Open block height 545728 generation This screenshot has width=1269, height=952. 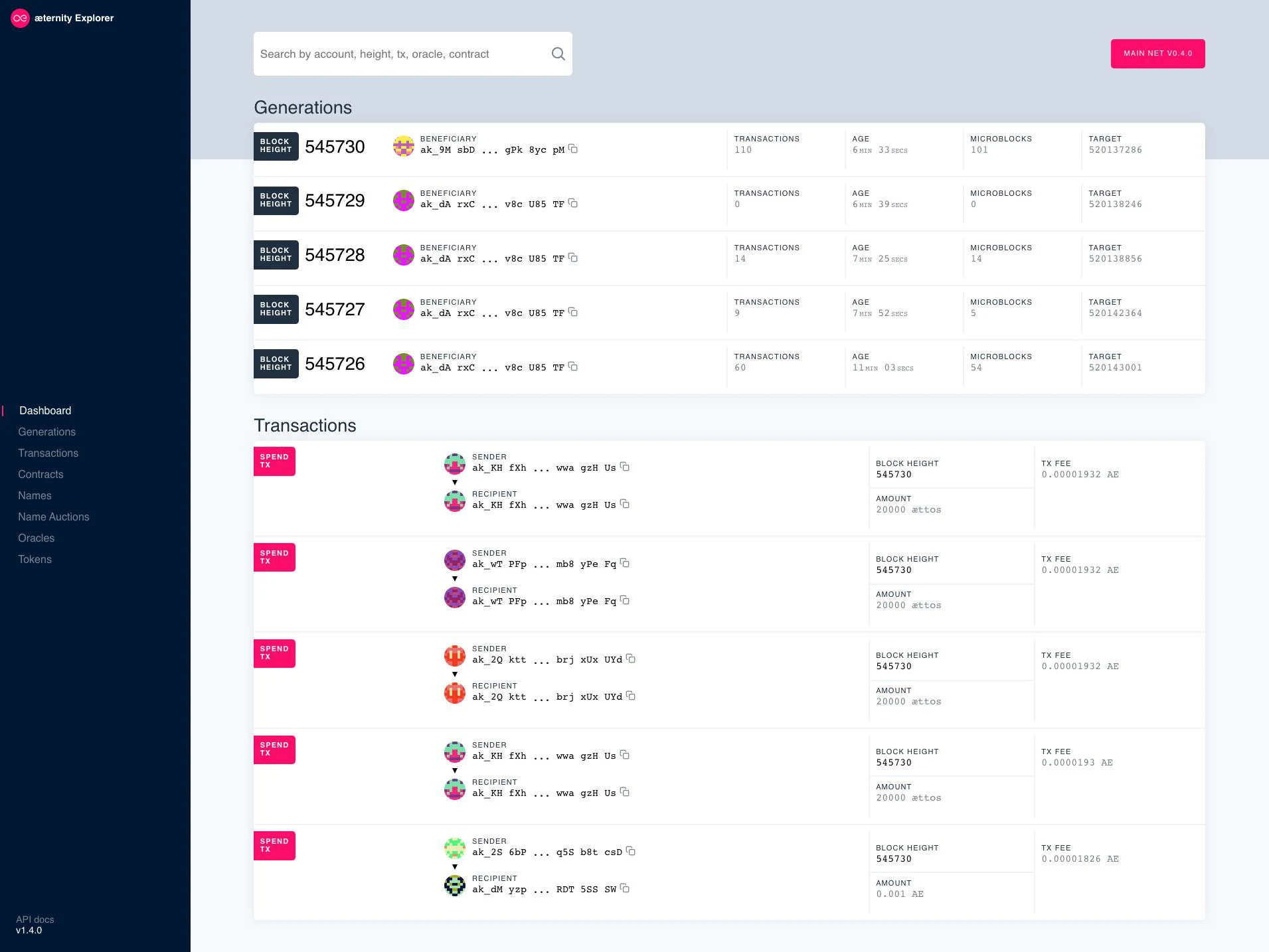pos(335,256)
